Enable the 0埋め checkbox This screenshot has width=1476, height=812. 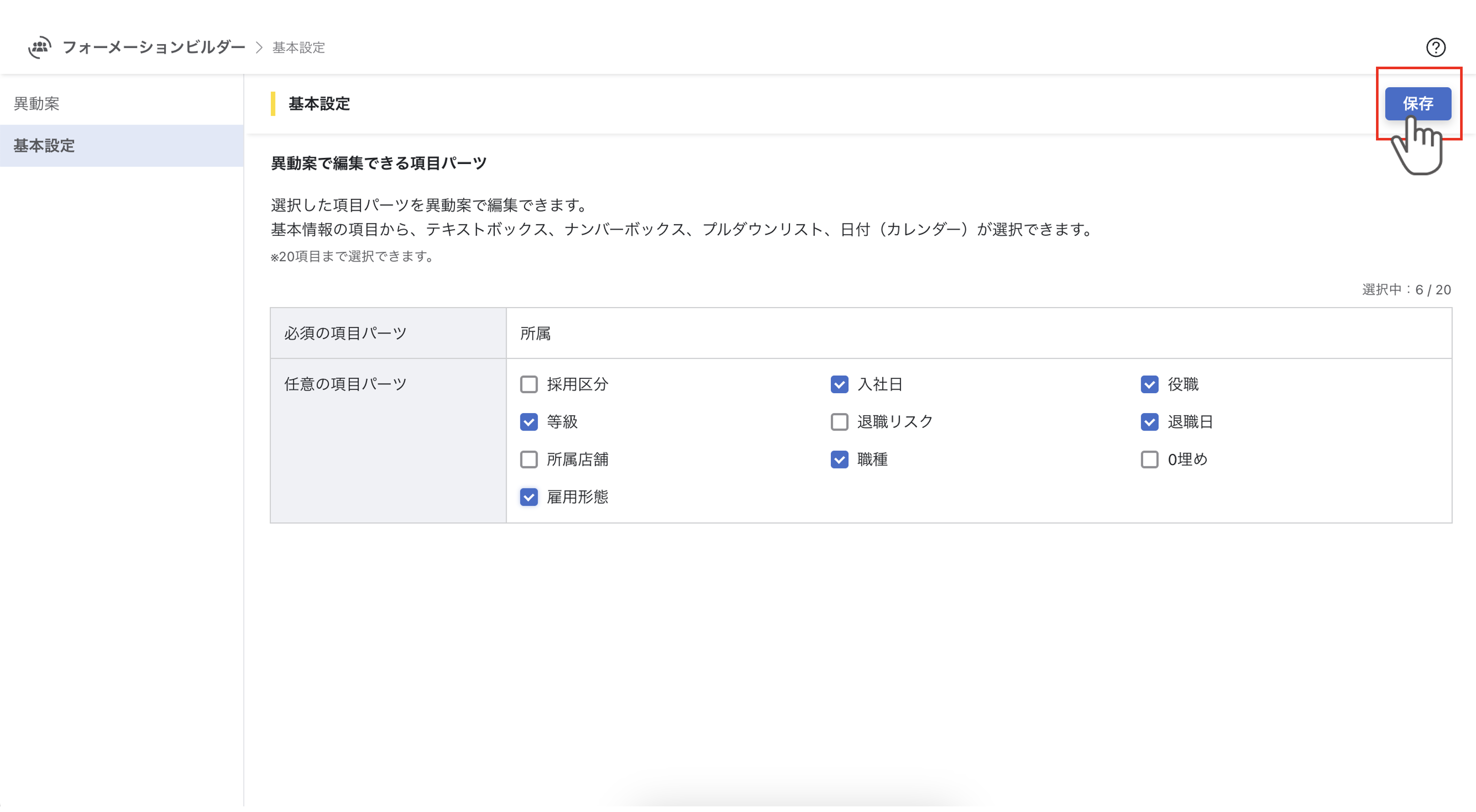pyautogui.click(x=1149, y=459)
